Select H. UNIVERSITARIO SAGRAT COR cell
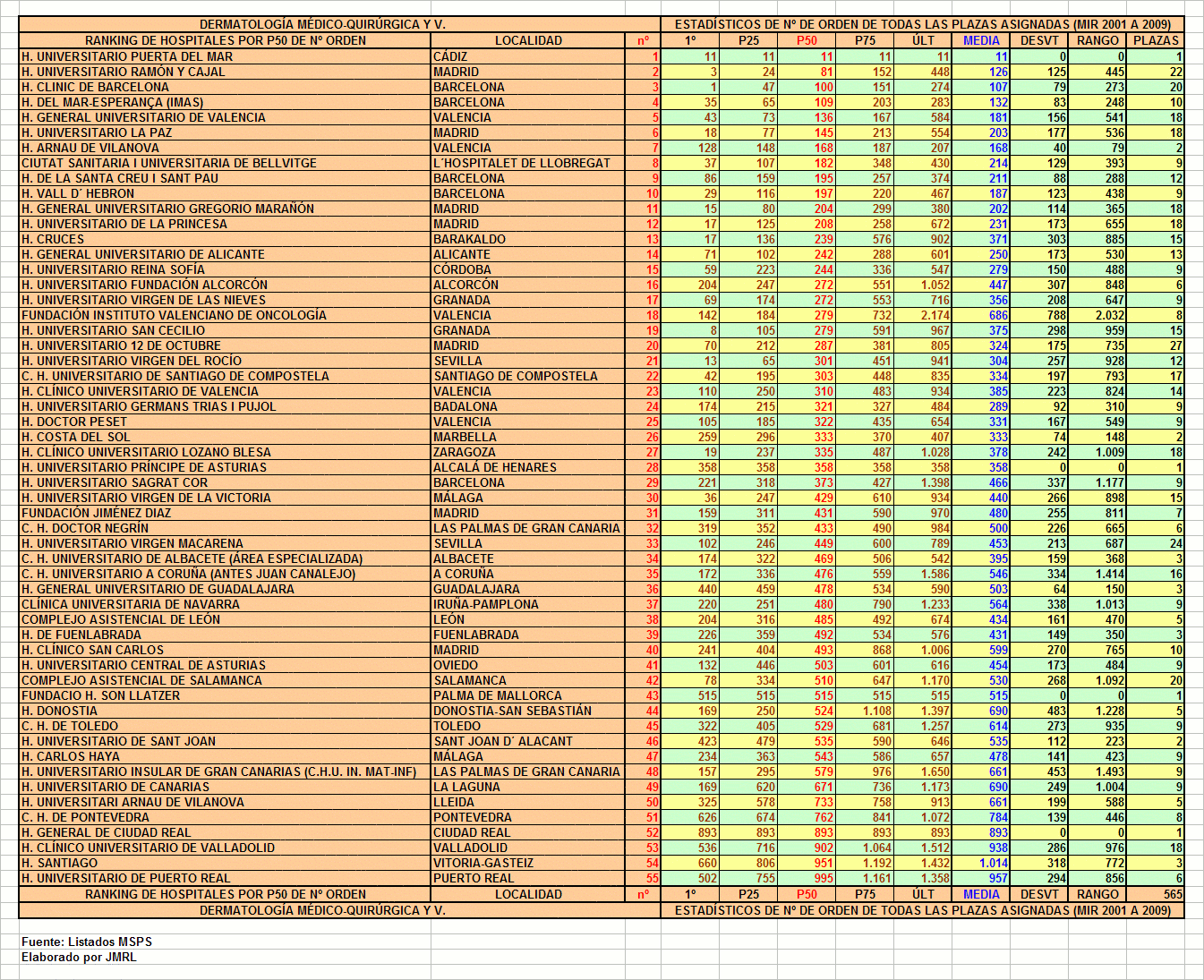Screen dimensions: 1204x980 point(225,482)
